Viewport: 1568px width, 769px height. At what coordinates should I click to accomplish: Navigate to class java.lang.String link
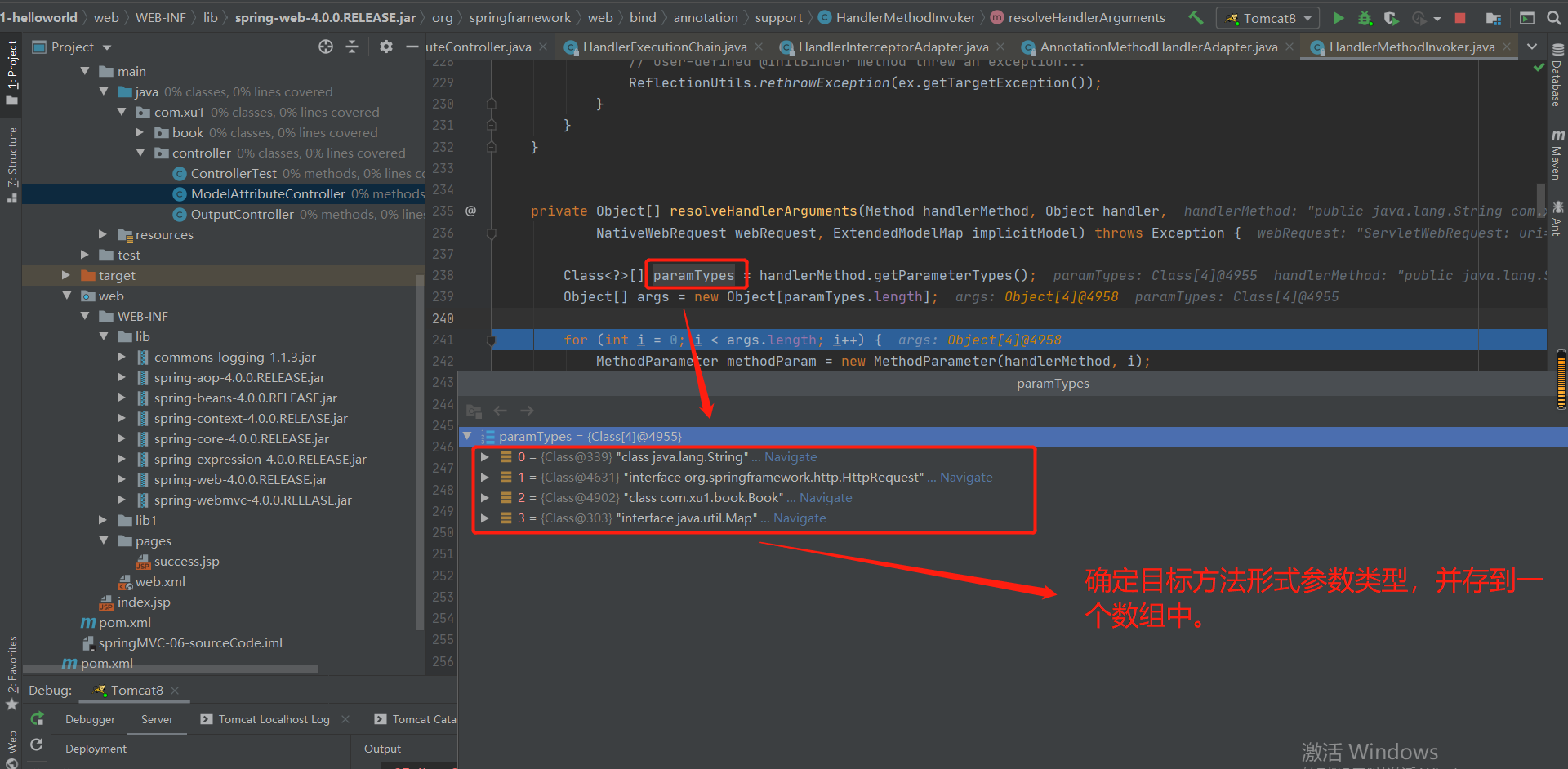click(x=791, y=456)
